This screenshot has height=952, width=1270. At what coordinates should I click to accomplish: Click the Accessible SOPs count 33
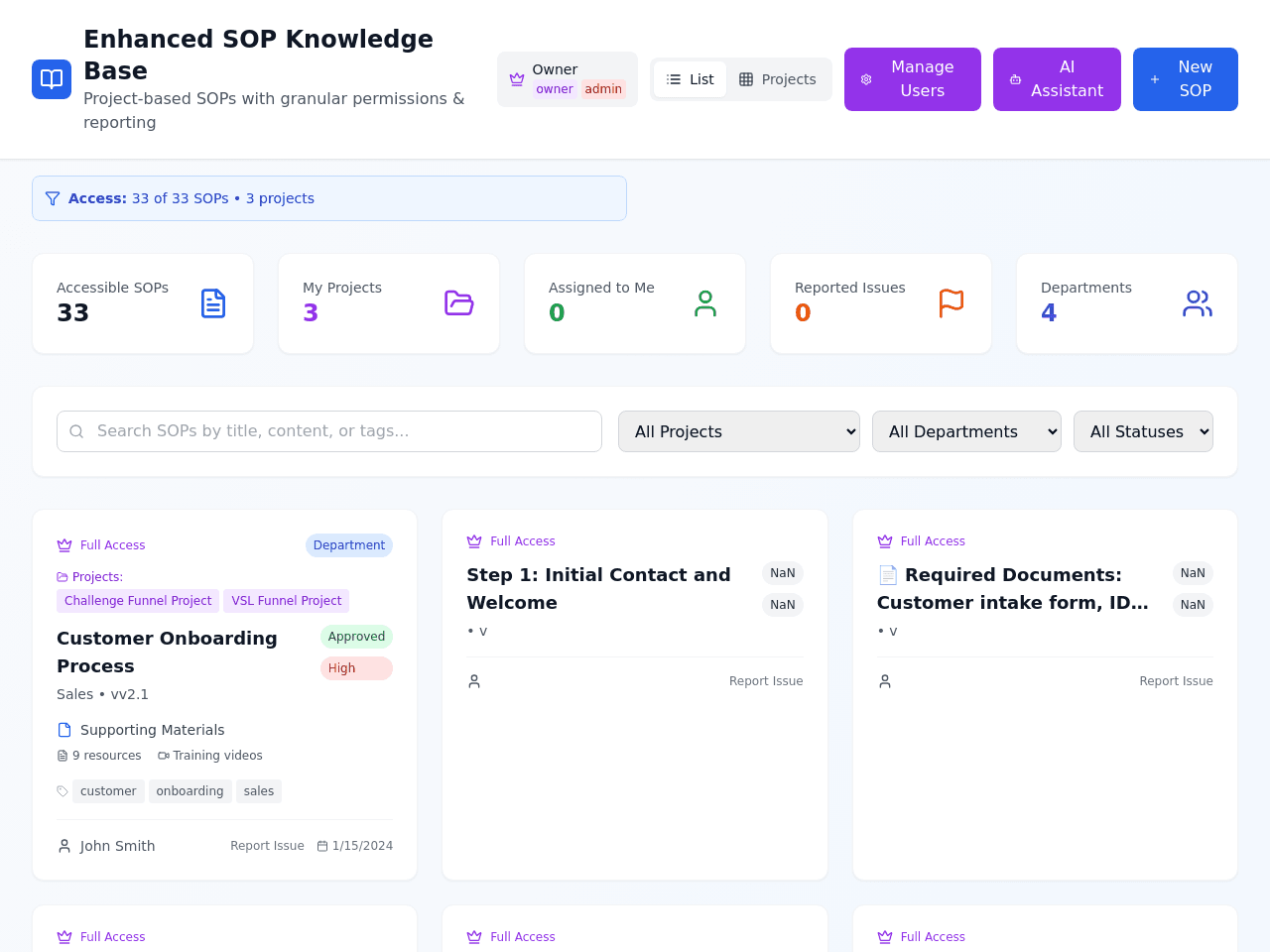[72, 313]
